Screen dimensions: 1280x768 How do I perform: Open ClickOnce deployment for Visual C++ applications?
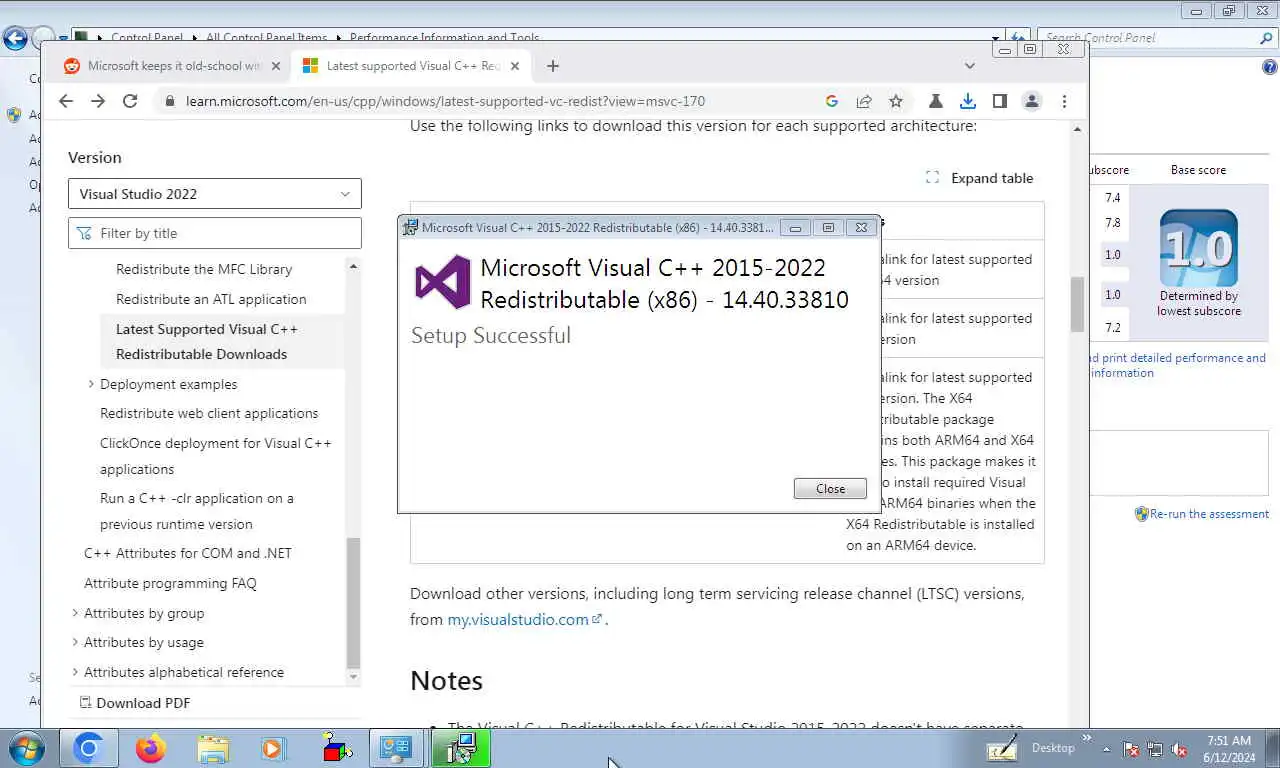[215, 456]
